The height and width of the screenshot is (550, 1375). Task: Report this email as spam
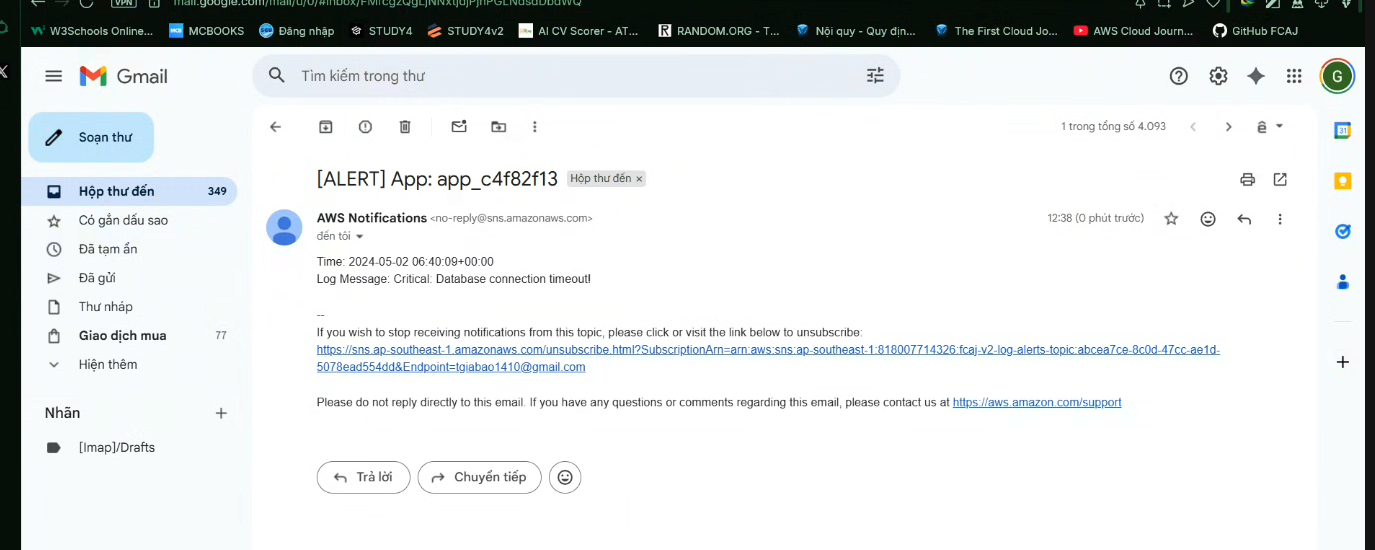365,127
